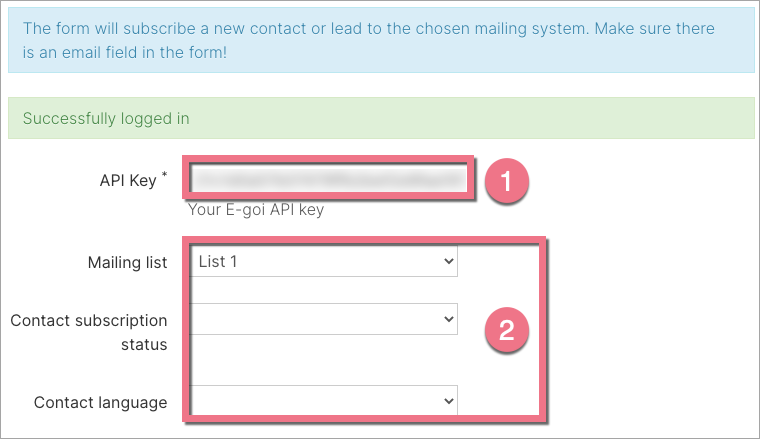The width and height of the screenshot is (760, 439).
Task: Click the required asterisk beside API Key
Action: [x=164, y=175]
